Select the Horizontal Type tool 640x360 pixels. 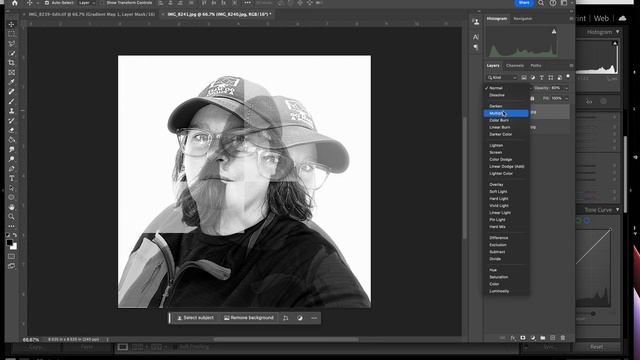coord(11,178)
